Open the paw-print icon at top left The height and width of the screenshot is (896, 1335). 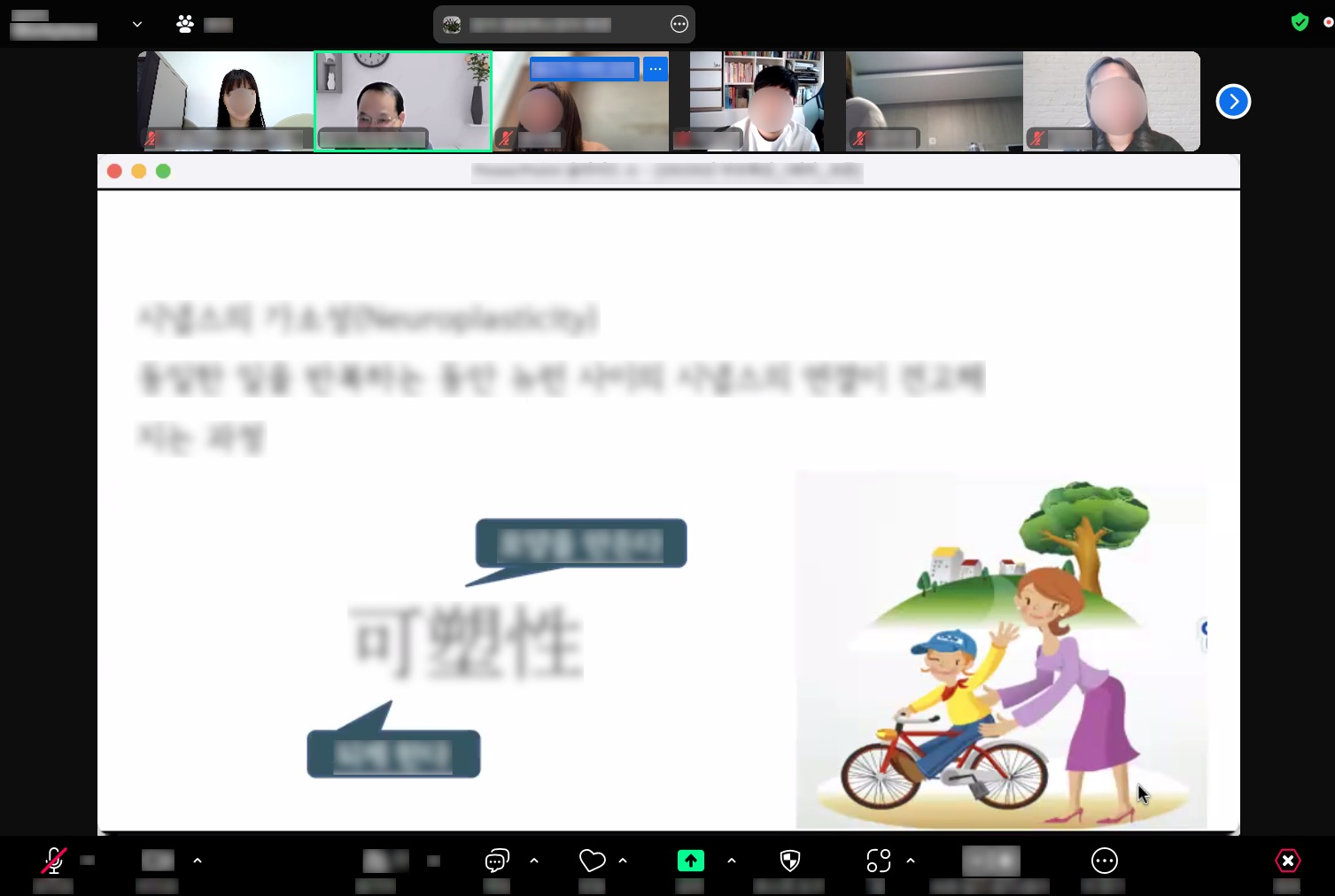pyautogui.click(x=185, y=25)
